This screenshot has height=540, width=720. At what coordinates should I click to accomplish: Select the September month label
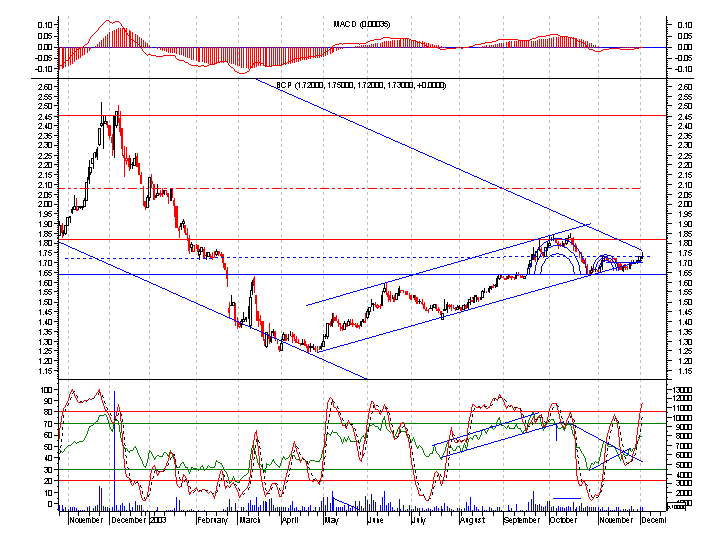[522, 520]
